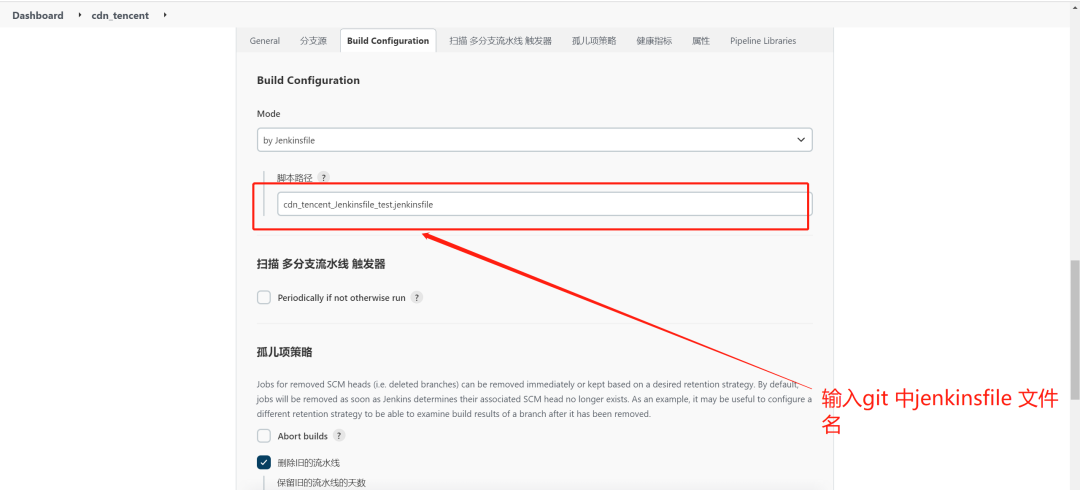The image size is (1080, 490).
Task: Click the Build Configuration section heading
Action: (x=309, y=80)
